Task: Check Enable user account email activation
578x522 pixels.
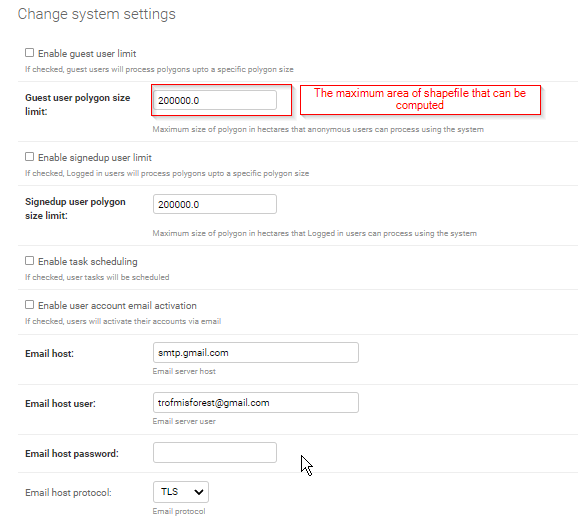Action: pyautogui.click(x=29, y=304)
